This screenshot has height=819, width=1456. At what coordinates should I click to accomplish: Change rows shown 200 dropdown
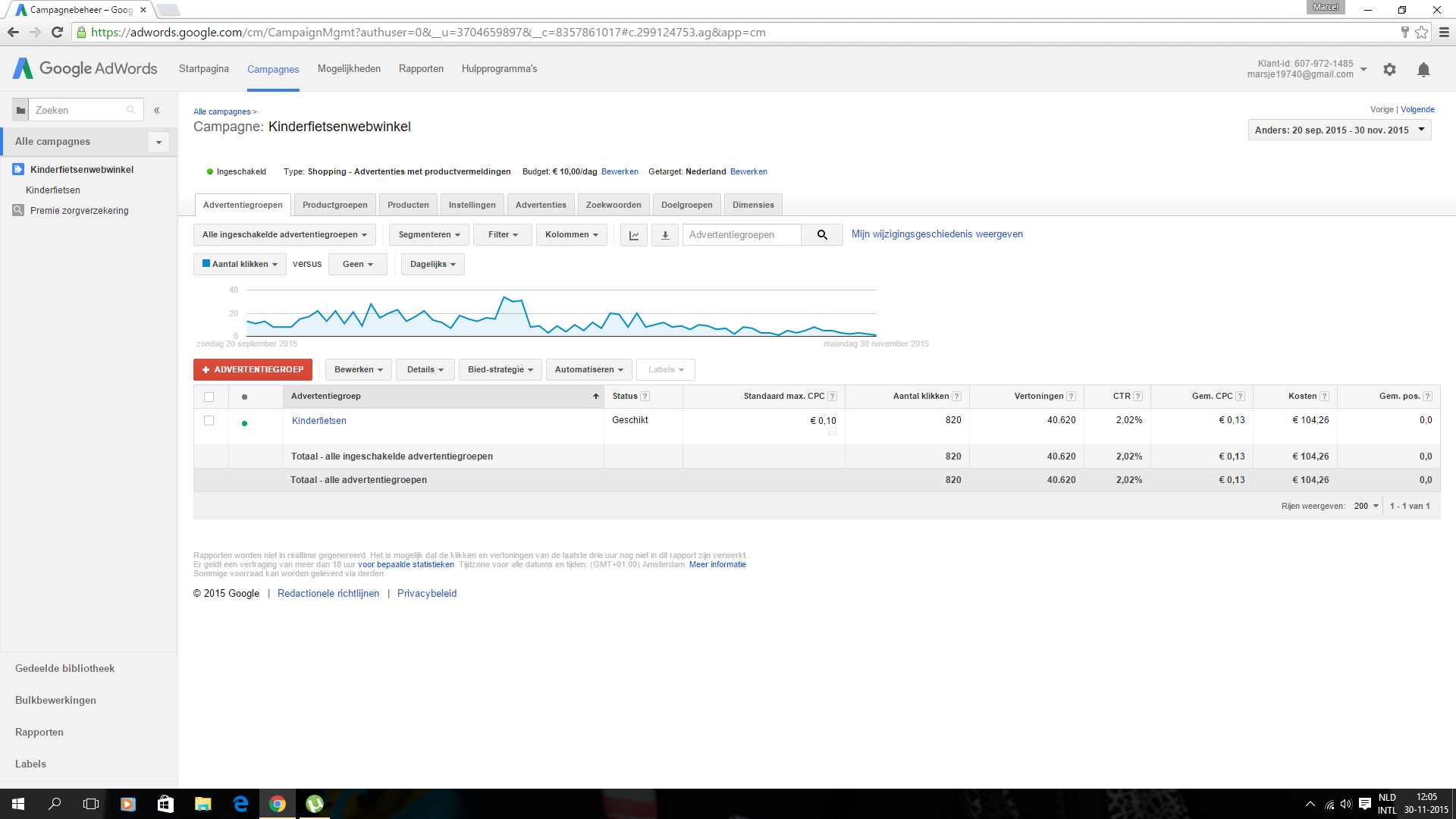coord(1367,506)
